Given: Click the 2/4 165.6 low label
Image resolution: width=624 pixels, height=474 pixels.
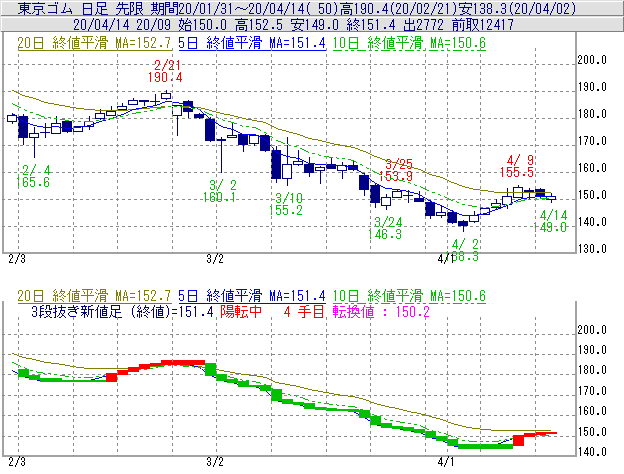Looking at the screenshot, I should (x=33, y=176).
